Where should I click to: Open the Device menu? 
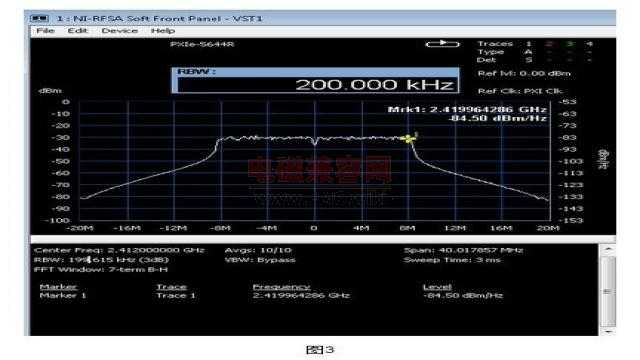[120, 31]
